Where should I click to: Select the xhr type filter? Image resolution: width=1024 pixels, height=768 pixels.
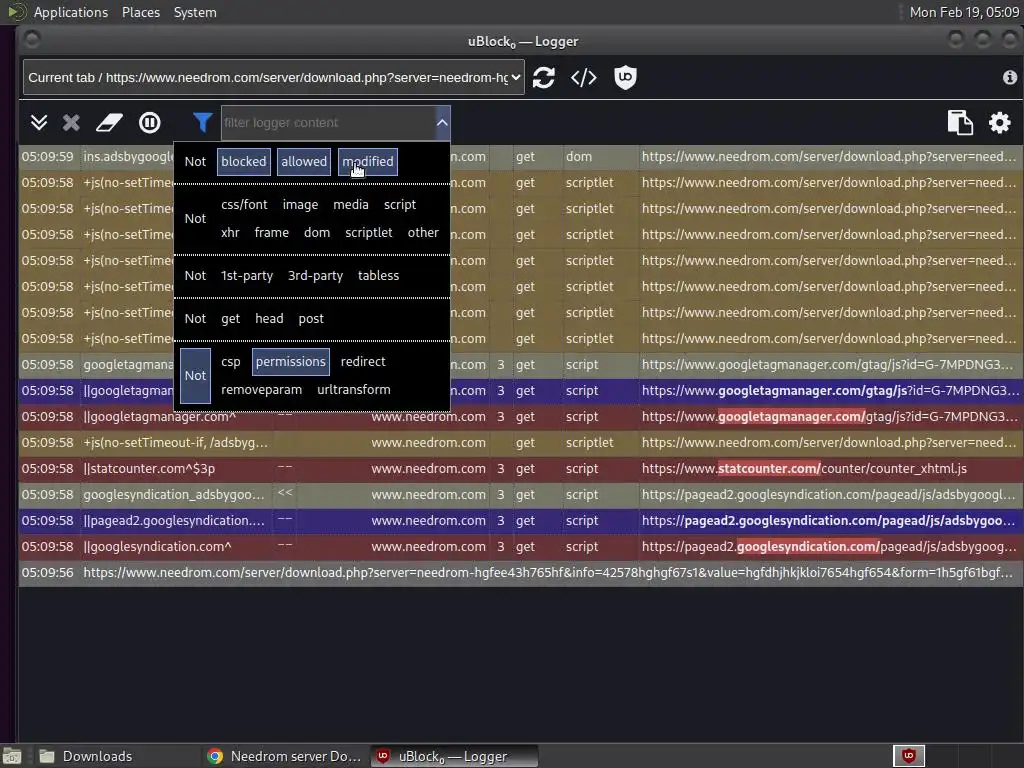pos(230,232)
